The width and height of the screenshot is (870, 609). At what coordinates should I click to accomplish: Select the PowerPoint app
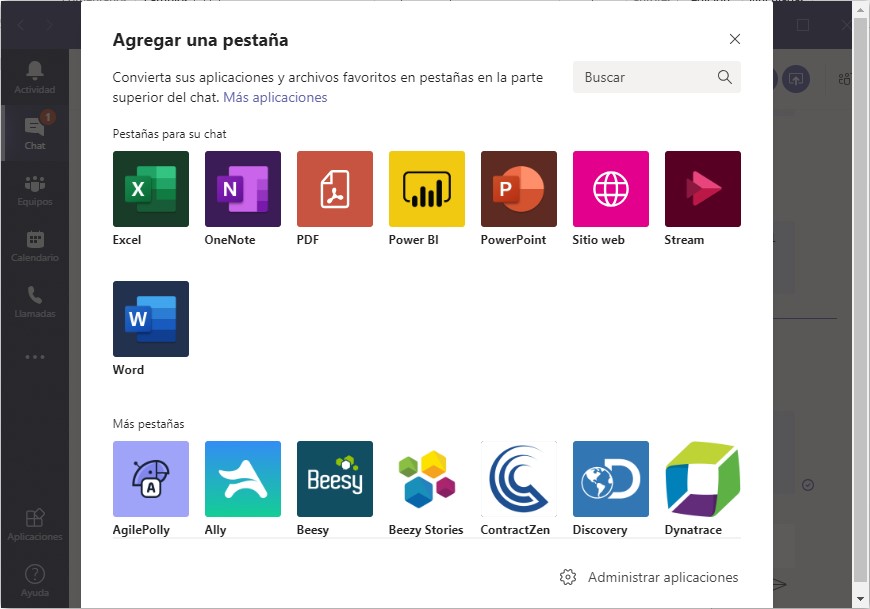(x=518, y=188)
